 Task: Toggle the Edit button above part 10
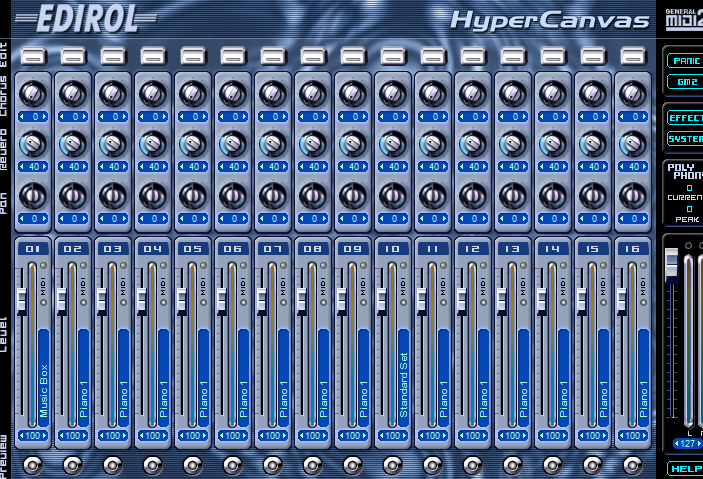[x=393, y=57]
